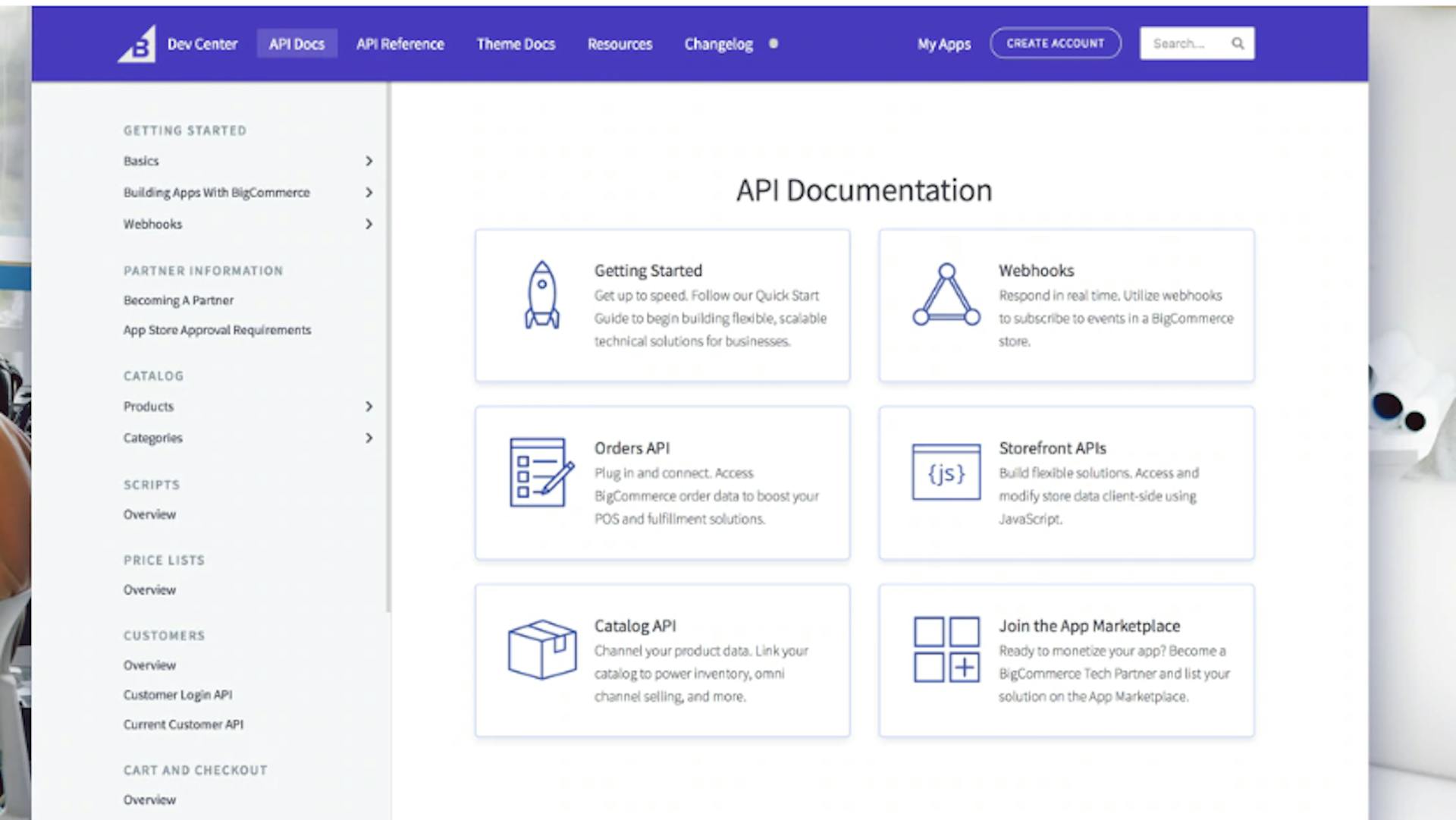Image resolution: width=1456 pixels, height=820 pixels.
Task: Click the BigCommerce logo icon
Action: (137, 44)
